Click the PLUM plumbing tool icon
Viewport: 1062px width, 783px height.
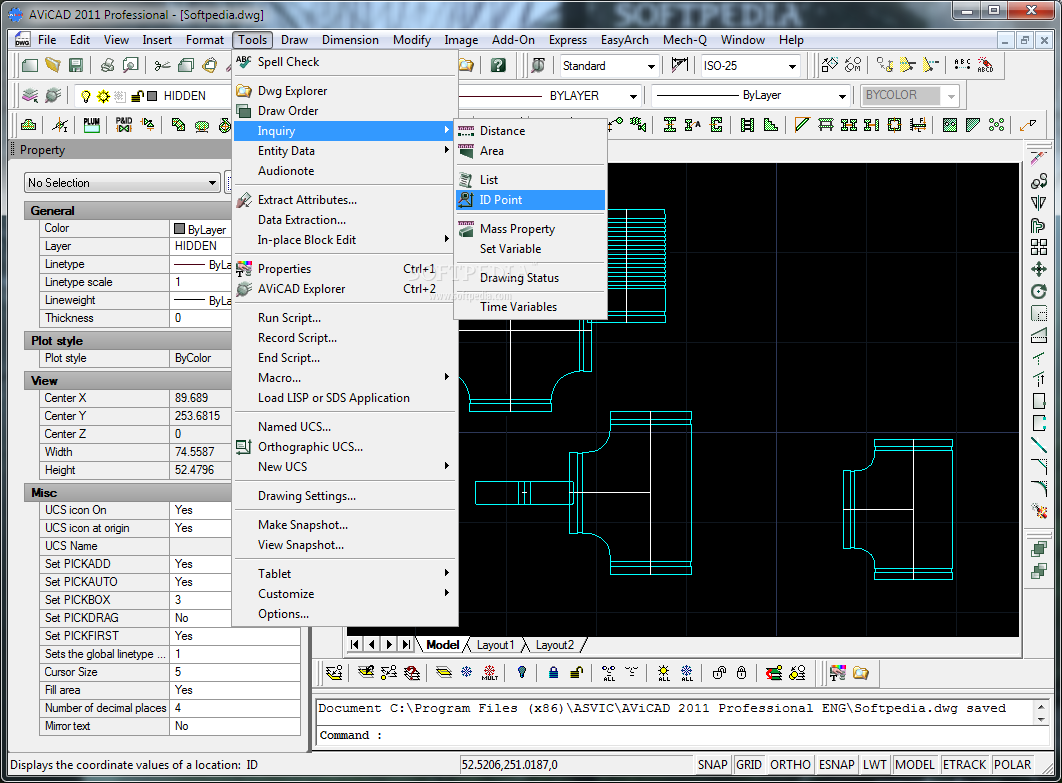[91, 125]
